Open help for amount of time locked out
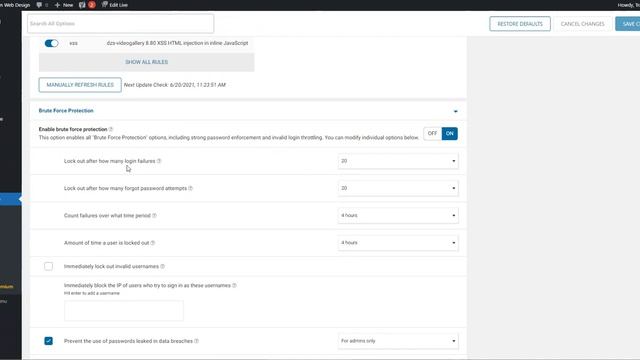 click(x=153, y=243)
